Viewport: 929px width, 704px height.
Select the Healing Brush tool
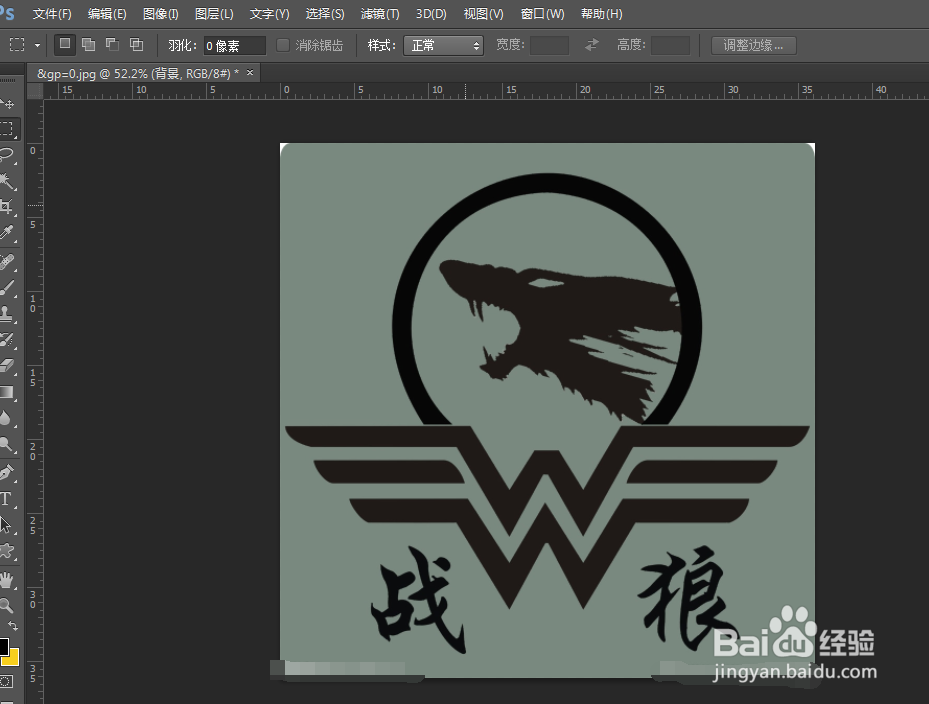click(8, 262)
